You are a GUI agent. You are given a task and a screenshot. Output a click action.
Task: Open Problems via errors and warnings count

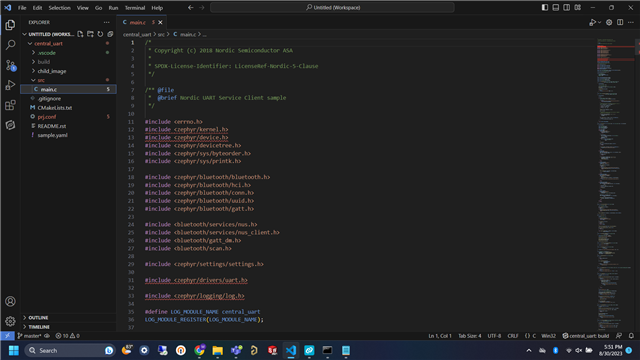click(67, 336)
